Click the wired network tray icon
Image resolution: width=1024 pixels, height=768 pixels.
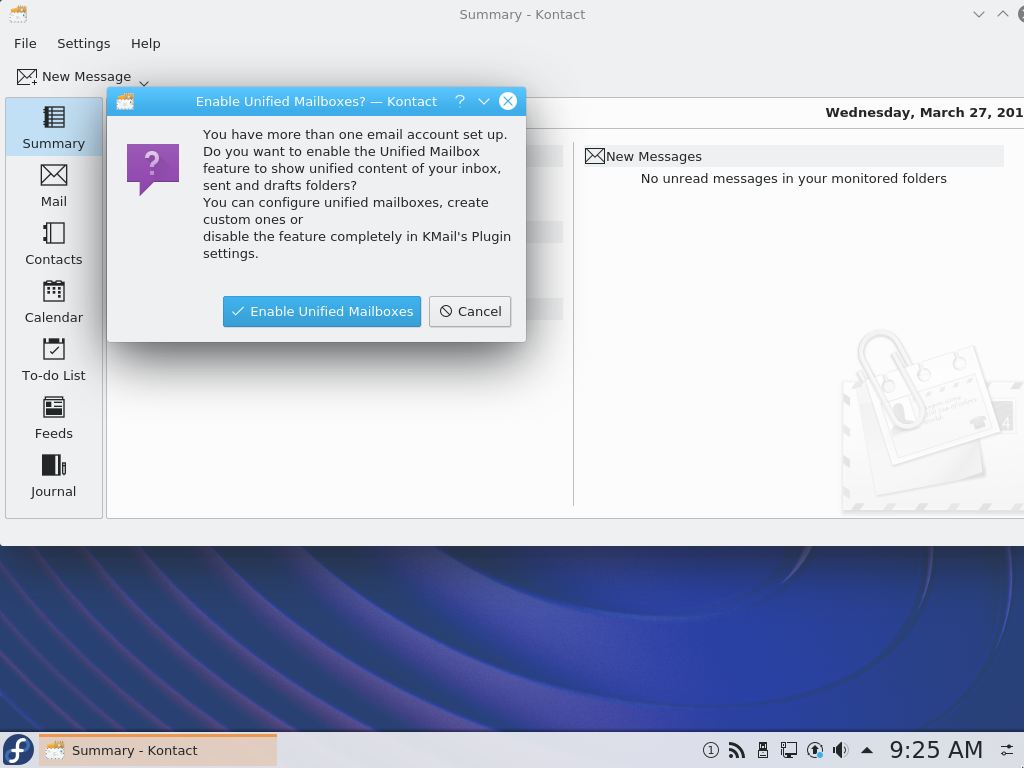click(x=789, y=750)
